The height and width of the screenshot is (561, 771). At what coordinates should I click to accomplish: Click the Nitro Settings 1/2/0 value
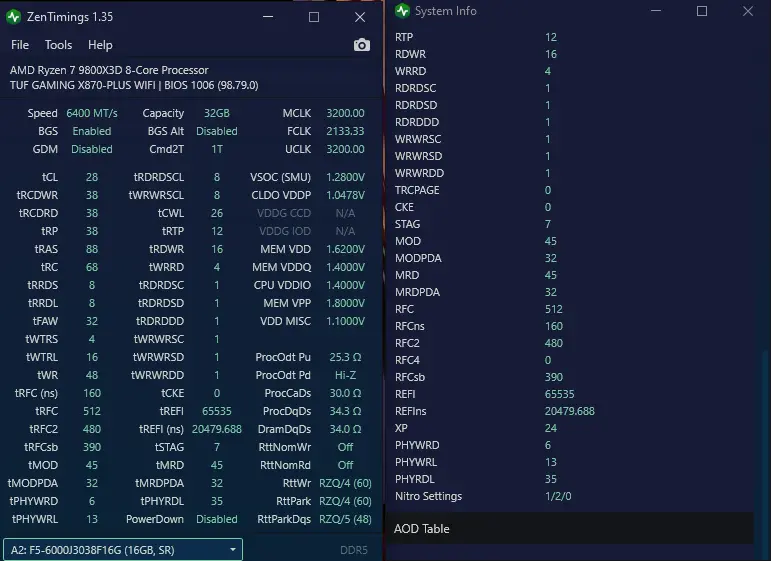(558, 496)
